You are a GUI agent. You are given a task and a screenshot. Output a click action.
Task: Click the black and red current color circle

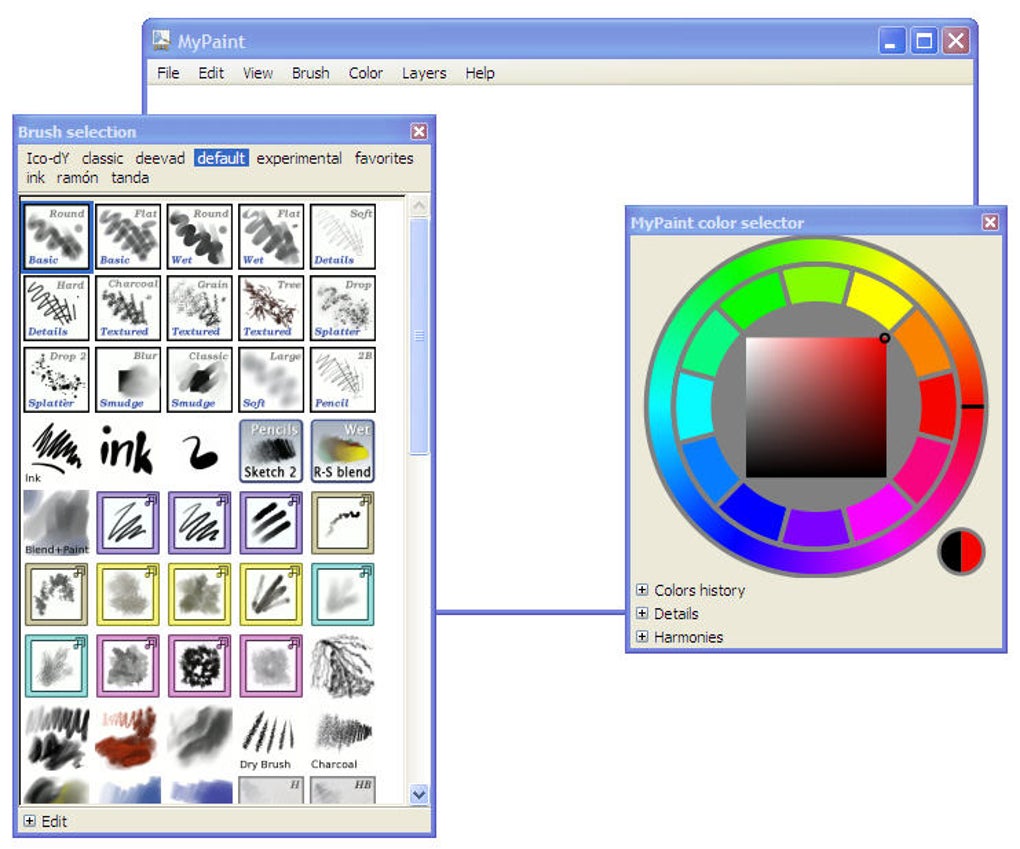click(x=961, y=551)
